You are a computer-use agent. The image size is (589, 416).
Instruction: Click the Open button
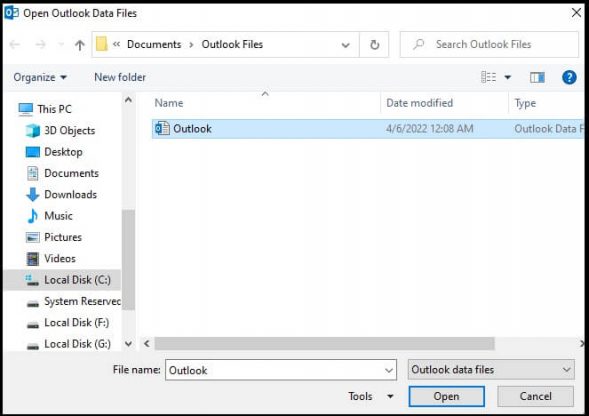tap(446, 396)
